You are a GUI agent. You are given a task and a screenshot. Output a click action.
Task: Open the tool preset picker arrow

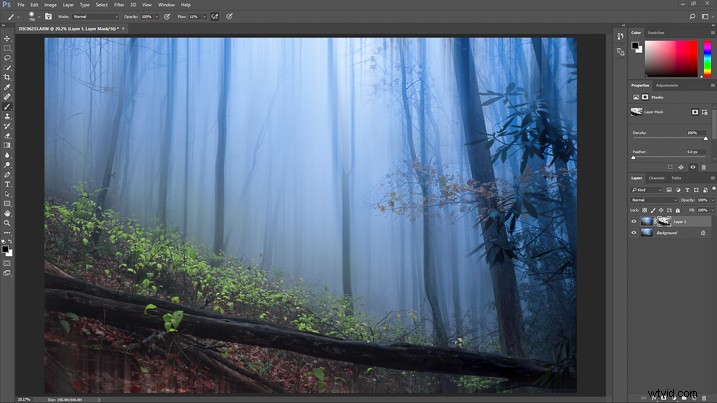(18, 17)
